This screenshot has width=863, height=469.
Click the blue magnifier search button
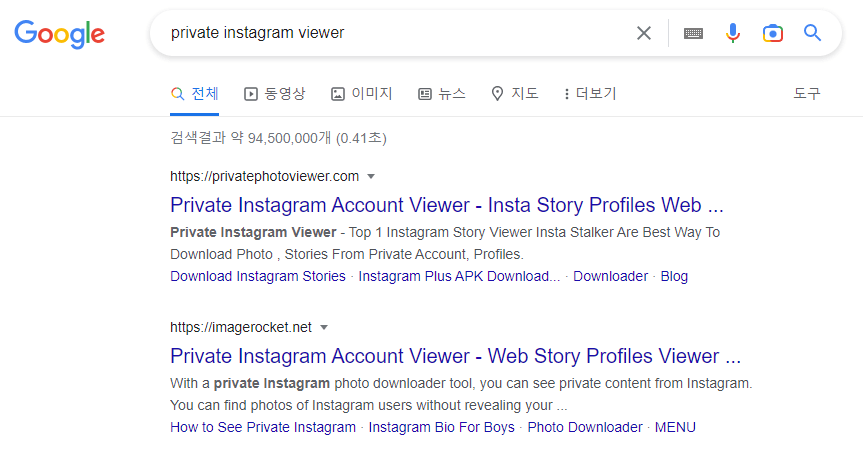[x=812, y=33]
